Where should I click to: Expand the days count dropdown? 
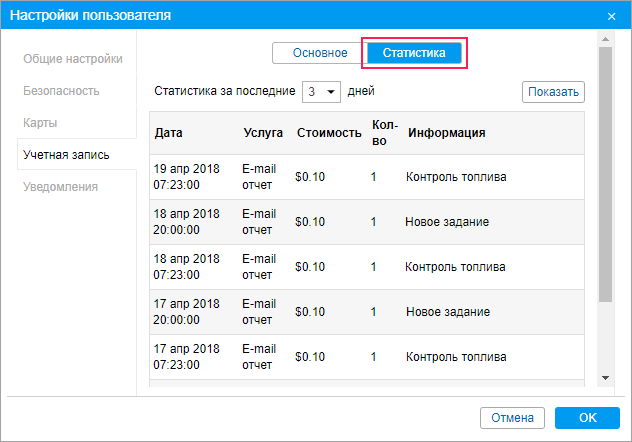click(321, 91)
